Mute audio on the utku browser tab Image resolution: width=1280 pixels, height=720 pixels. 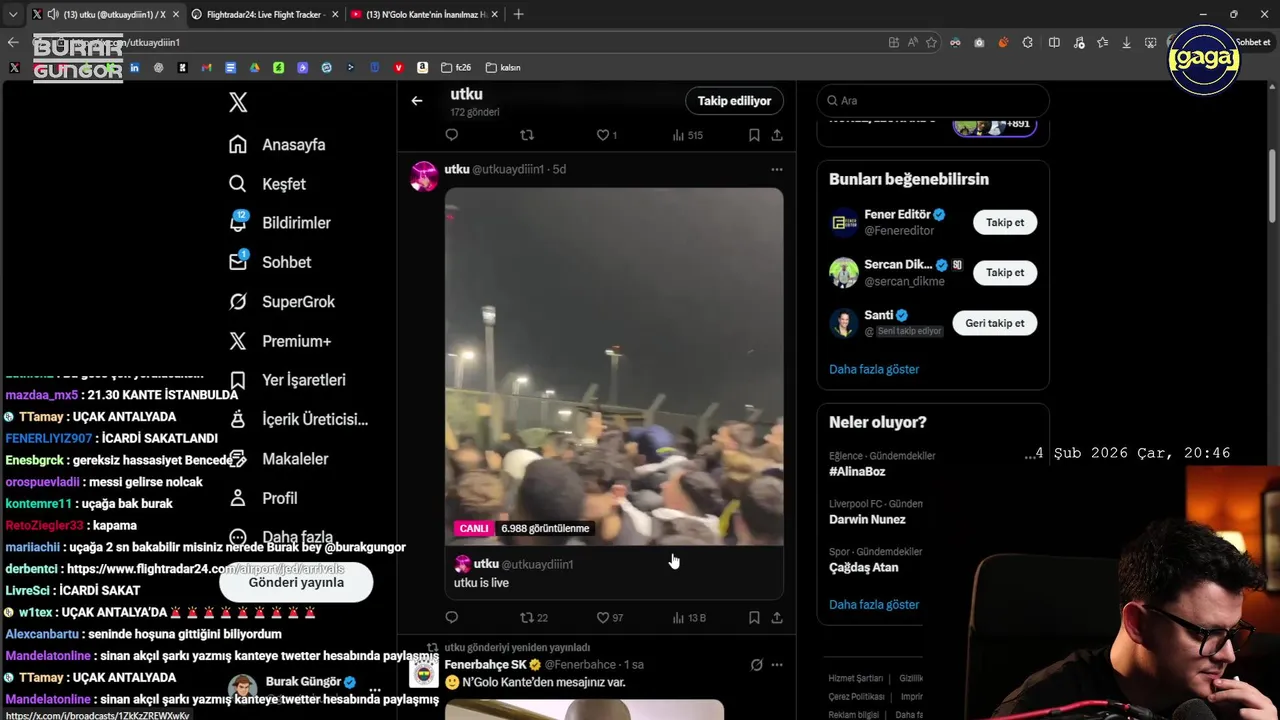(53, 14)
